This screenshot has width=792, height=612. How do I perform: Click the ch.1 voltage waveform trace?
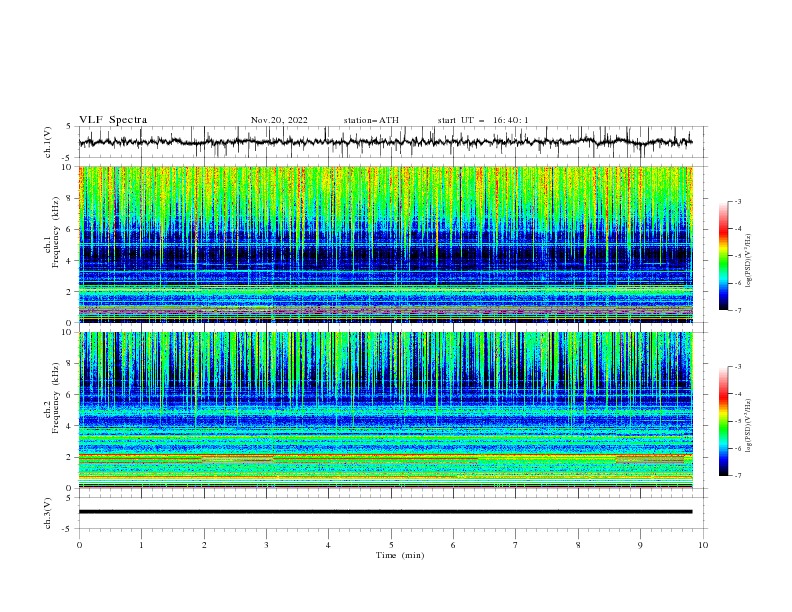pyautogui.click(x=385, y=142)
